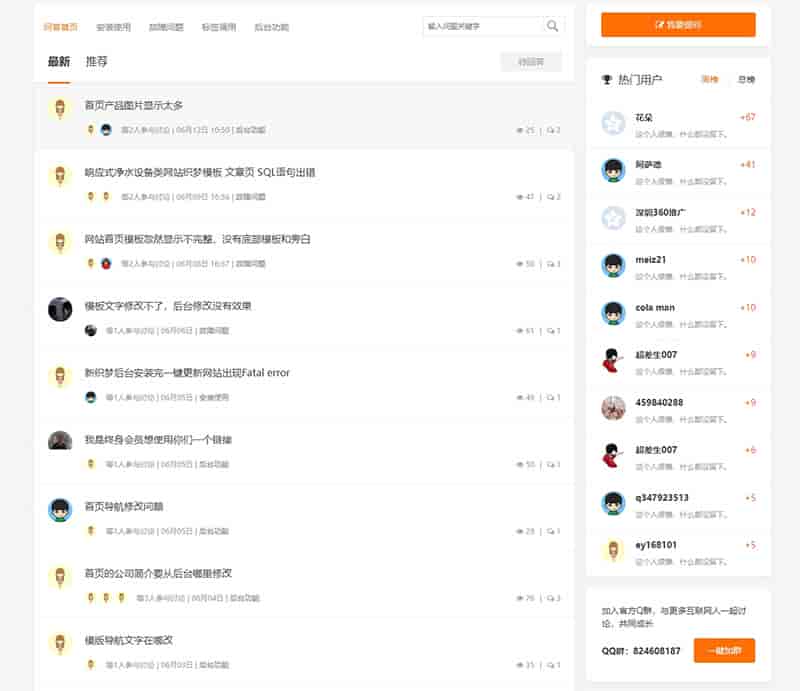Image resolution: width=800 pixels, height=691 pixels.
Task: Open avatar of hot user ay168101
Action: pos(613,551)
